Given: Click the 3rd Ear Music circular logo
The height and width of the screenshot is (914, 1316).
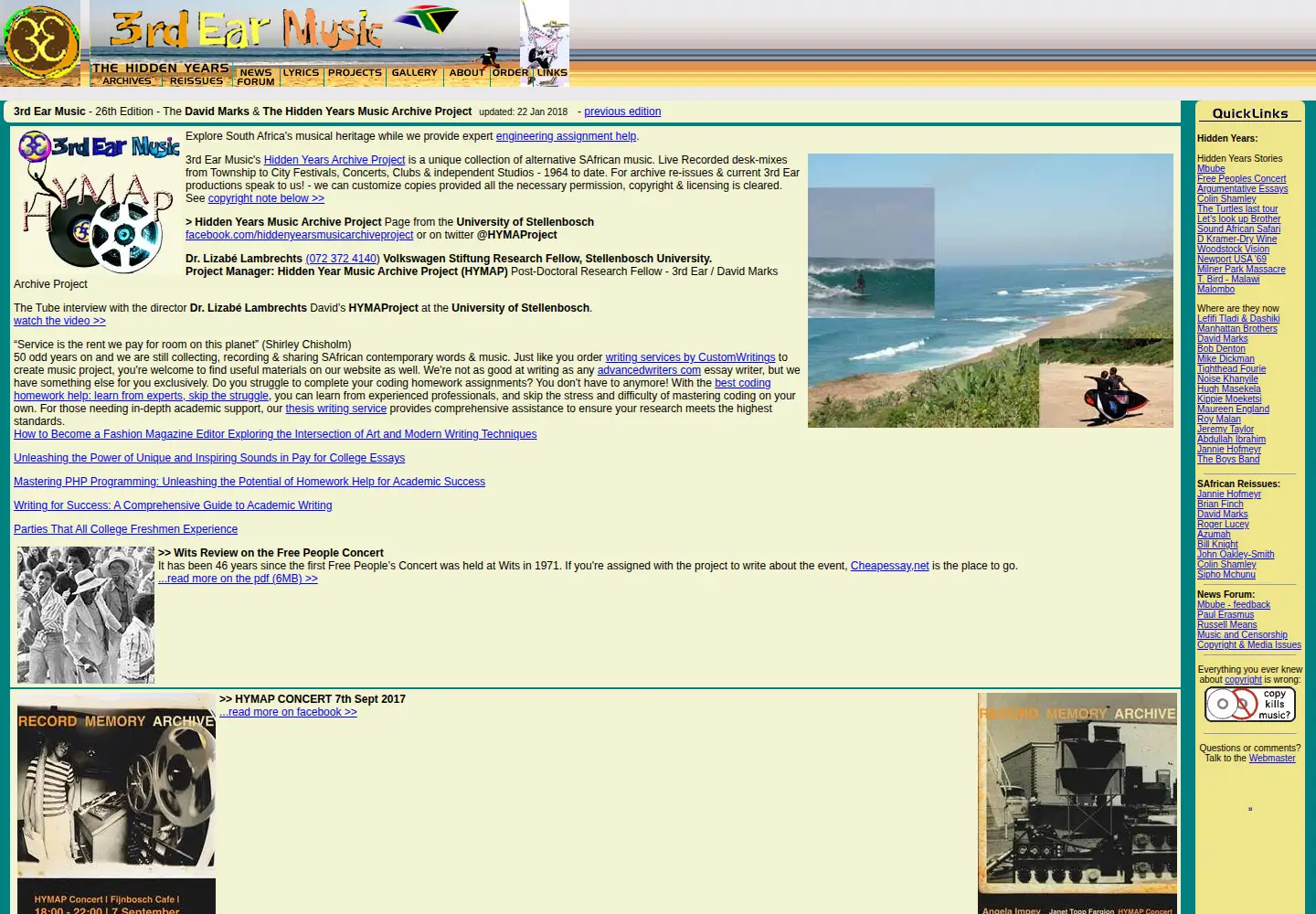Looking at the screenshot, I should tap(40, 44).
